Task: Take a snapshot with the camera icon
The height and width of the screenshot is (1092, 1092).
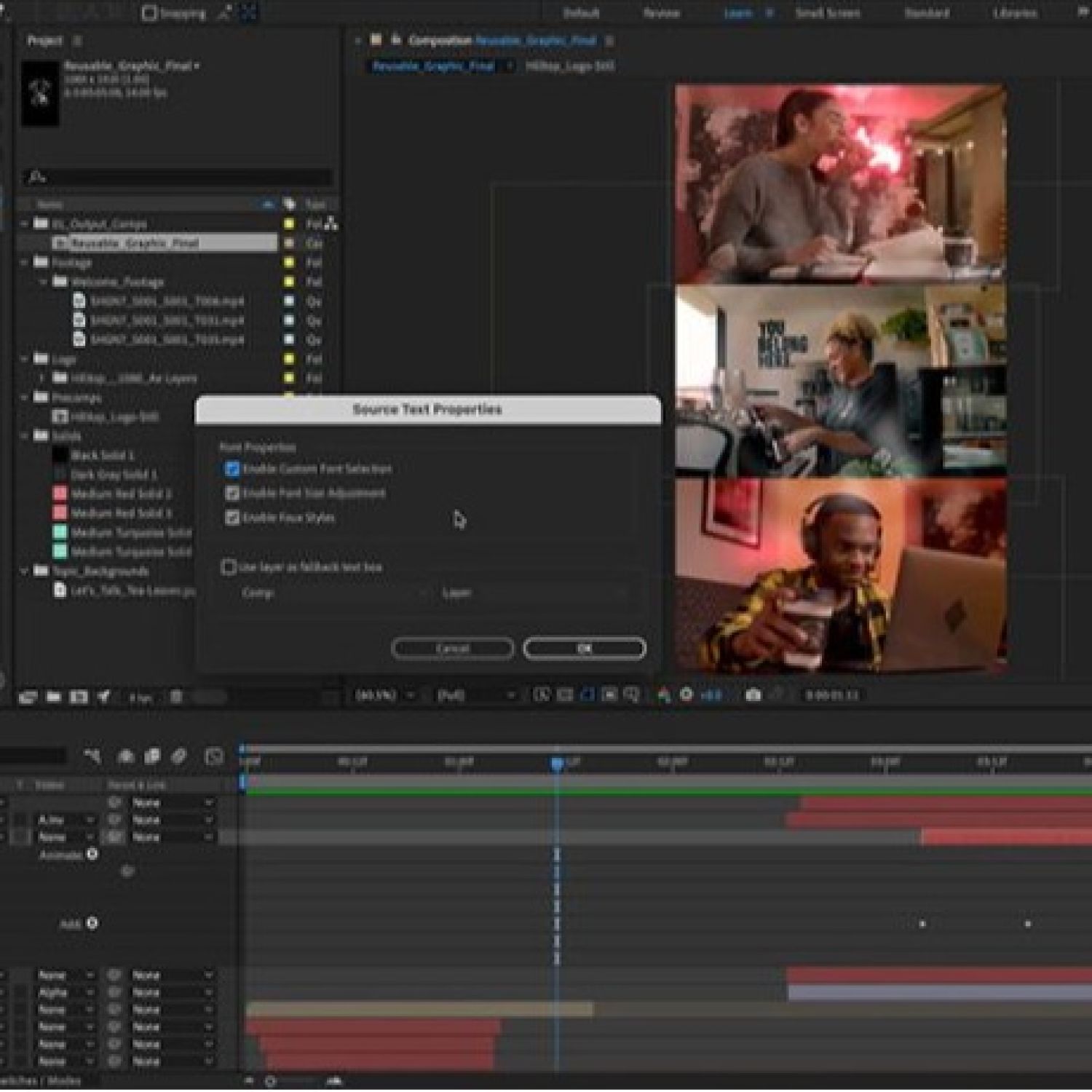Action: (753, 695)
